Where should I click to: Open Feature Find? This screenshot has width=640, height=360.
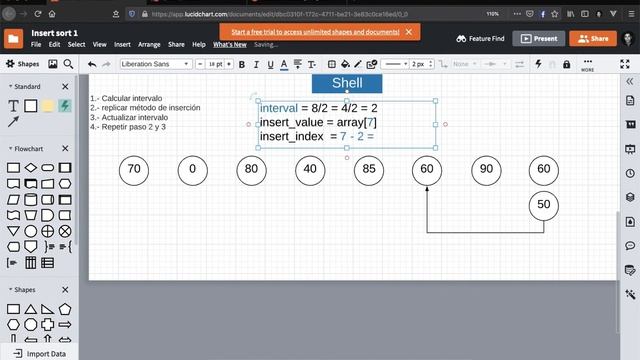pyautogui.click(x=480, y=39)
